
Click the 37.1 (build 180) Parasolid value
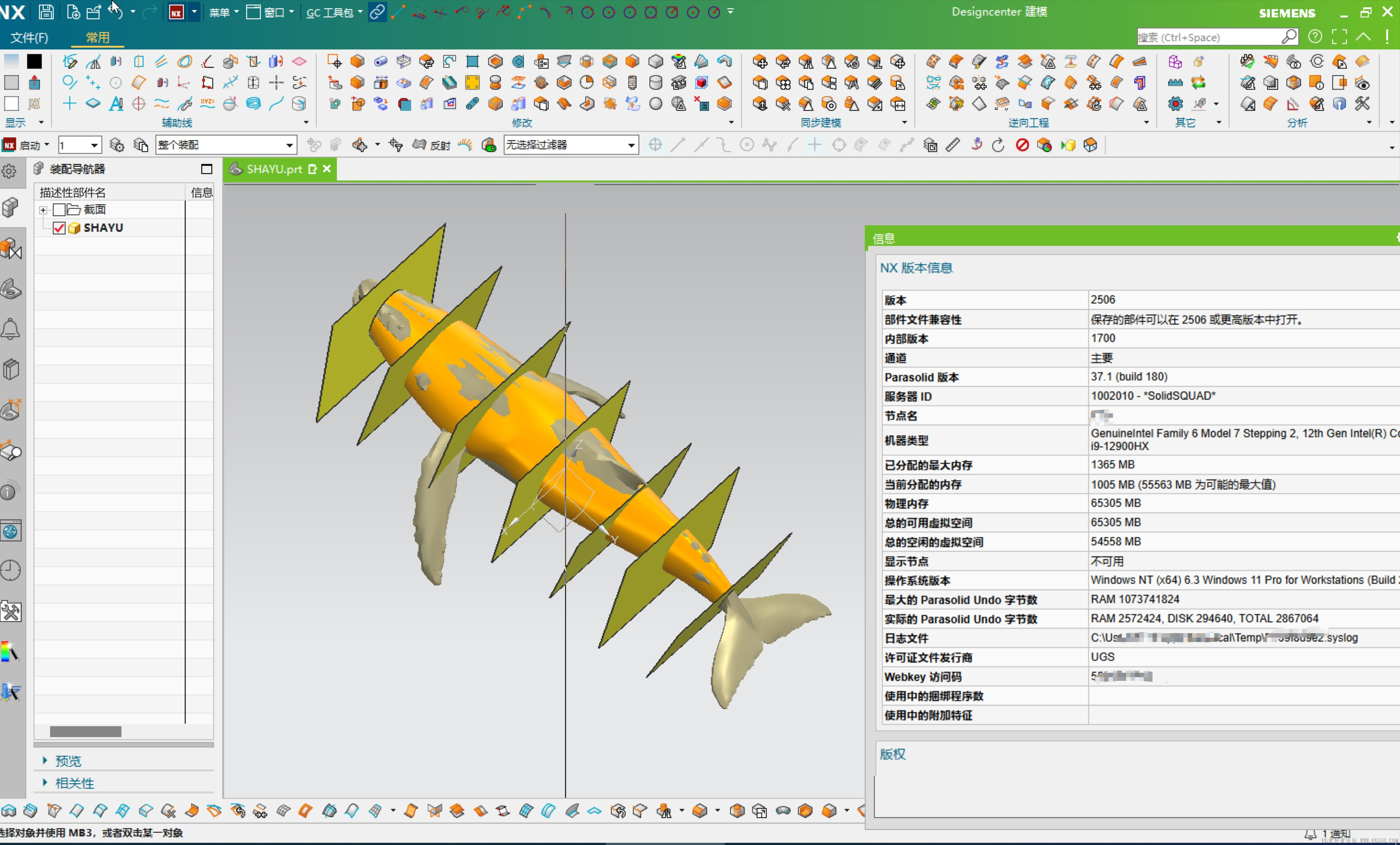pyautogui.click(x=1128, y=376)
